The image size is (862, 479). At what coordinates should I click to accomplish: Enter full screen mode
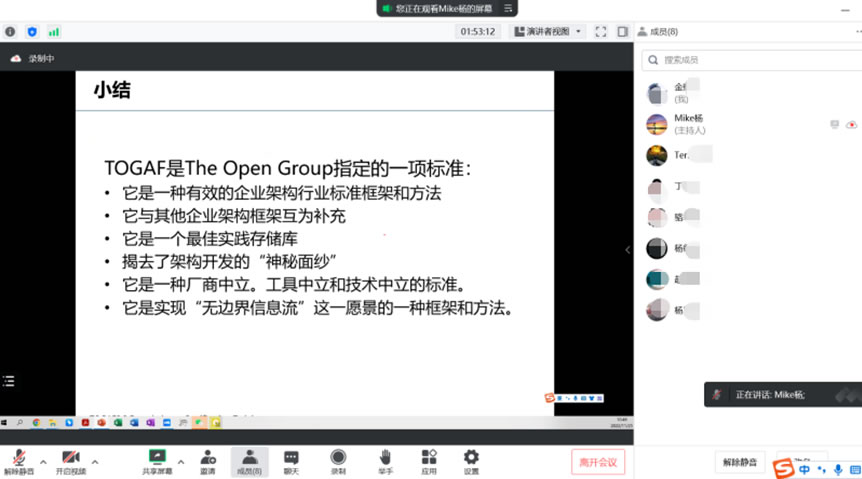pyautogui.click(x=600, y=32)
